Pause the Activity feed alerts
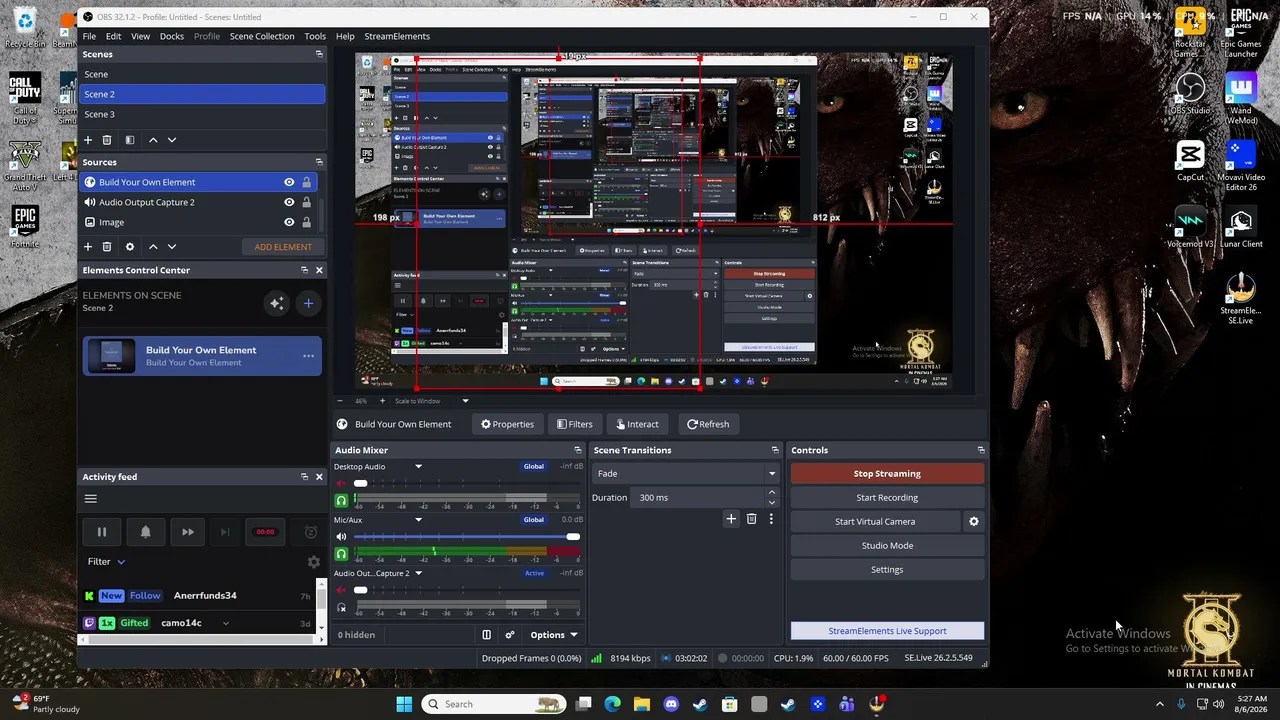 tap(102, 532)
